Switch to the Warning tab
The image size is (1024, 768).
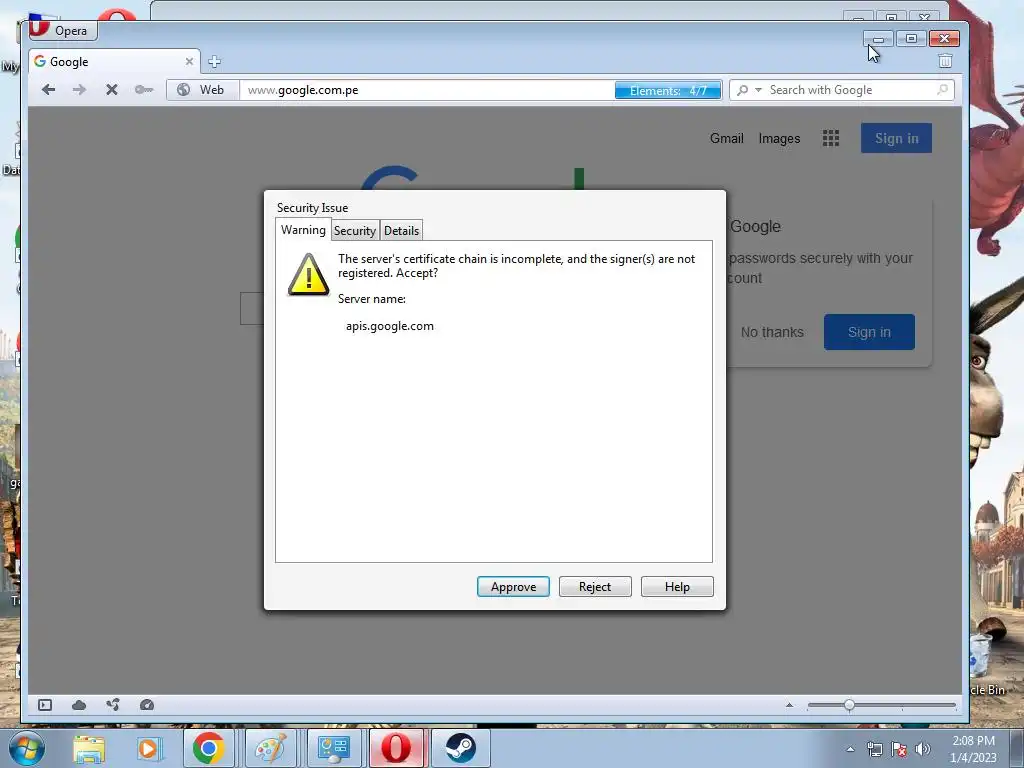(x=303, y=230)
